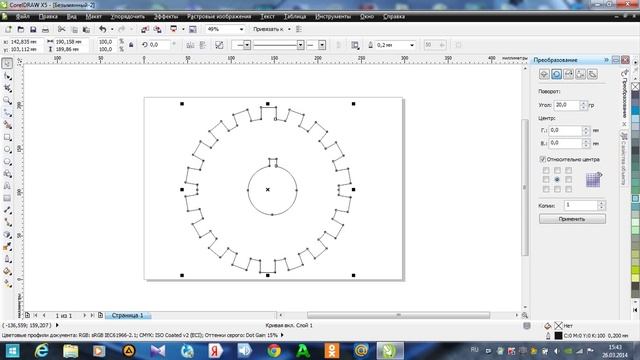
Task: Select the Interactive fill tool
Action: click(x=7, y=284)
